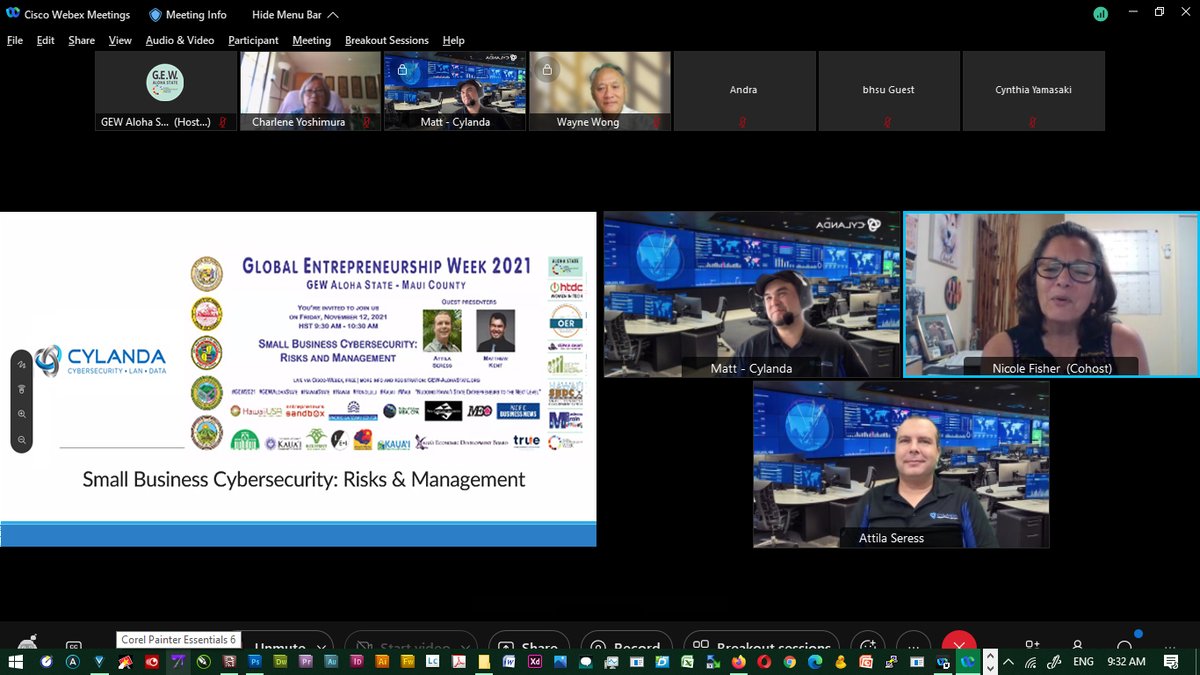Open Google Chrome from the taskbar

pos(790,662)
